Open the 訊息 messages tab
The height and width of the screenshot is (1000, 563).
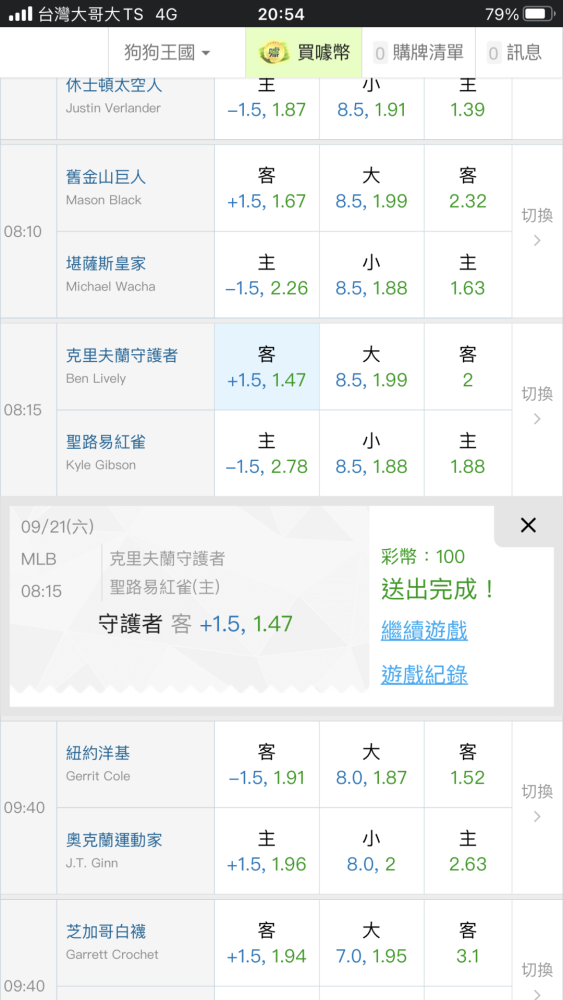515,52
